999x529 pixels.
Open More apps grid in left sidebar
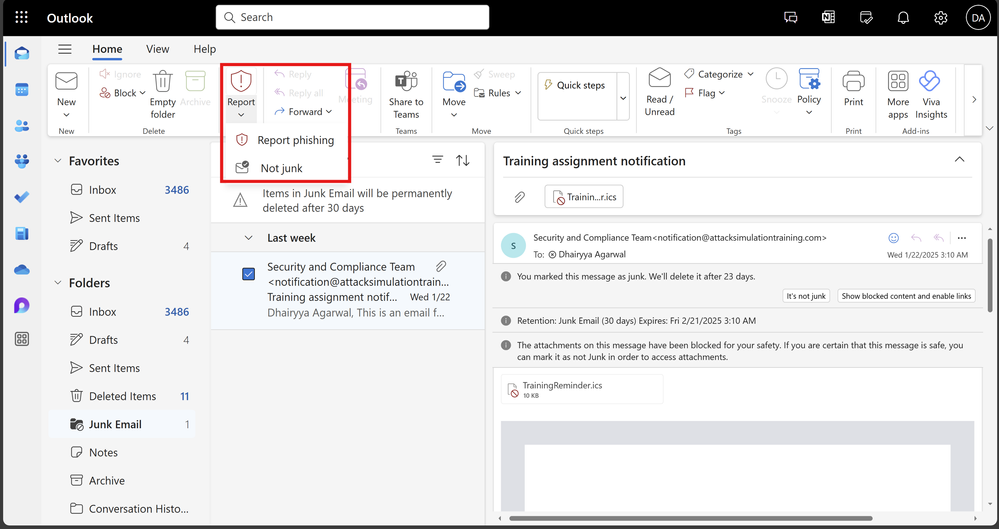tap(22, 339)
